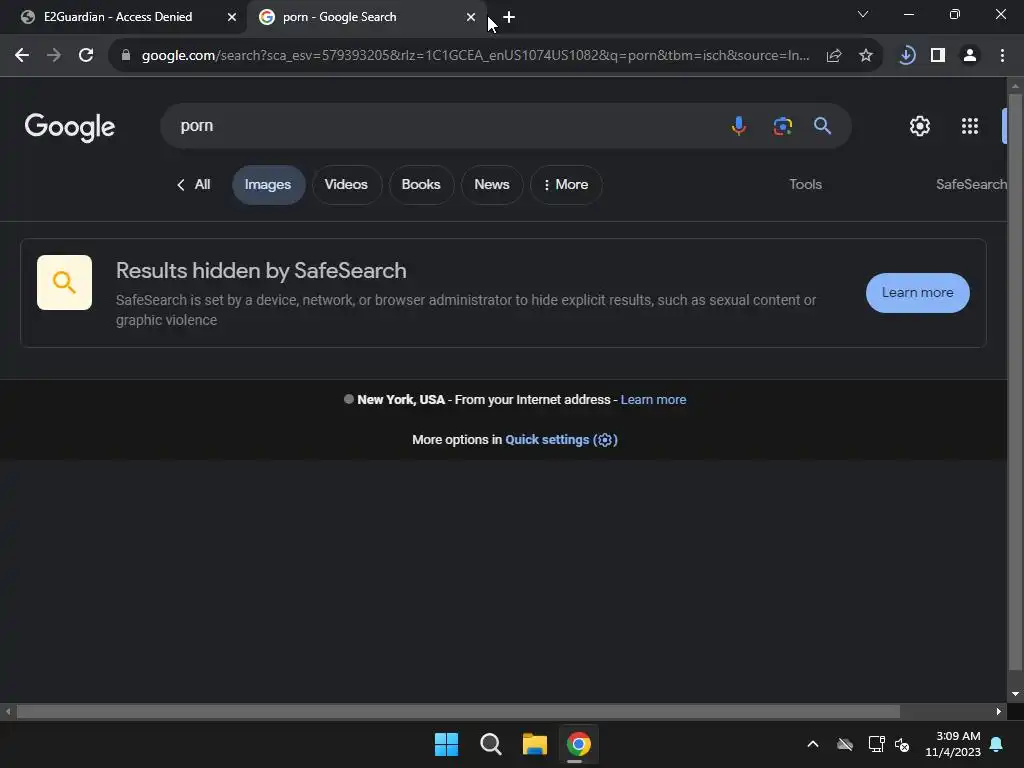Expand the More search filters menu
This screenshot has height=768, width=1024.
[x=566, y=185]
